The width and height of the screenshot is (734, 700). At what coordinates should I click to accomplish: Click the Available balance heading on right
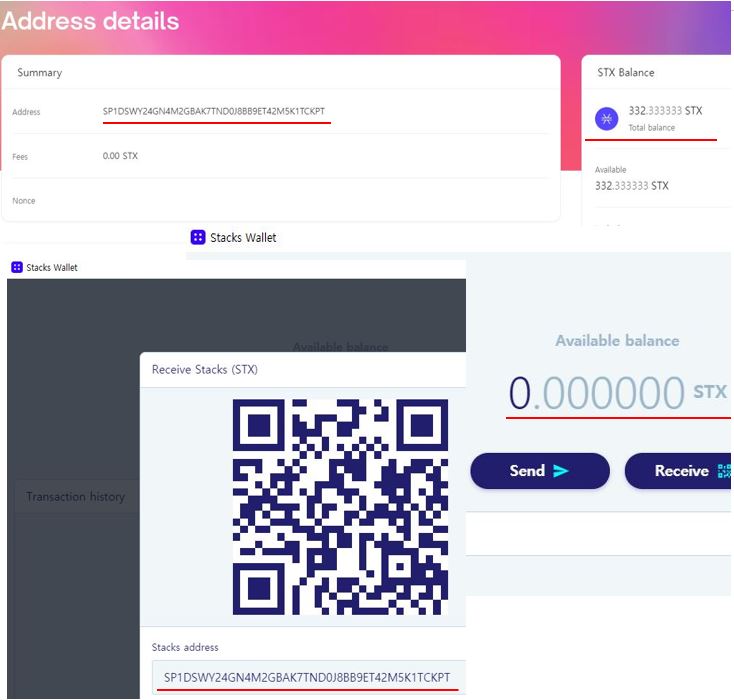tap(617, 341)
